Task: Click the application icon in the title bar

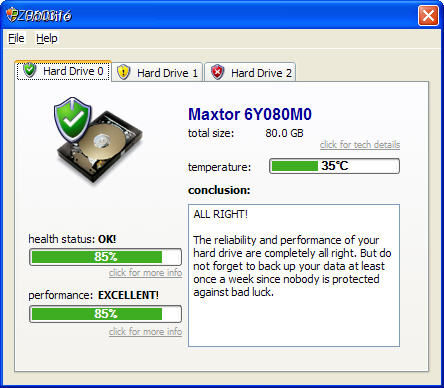Action: tap(12, 15)
